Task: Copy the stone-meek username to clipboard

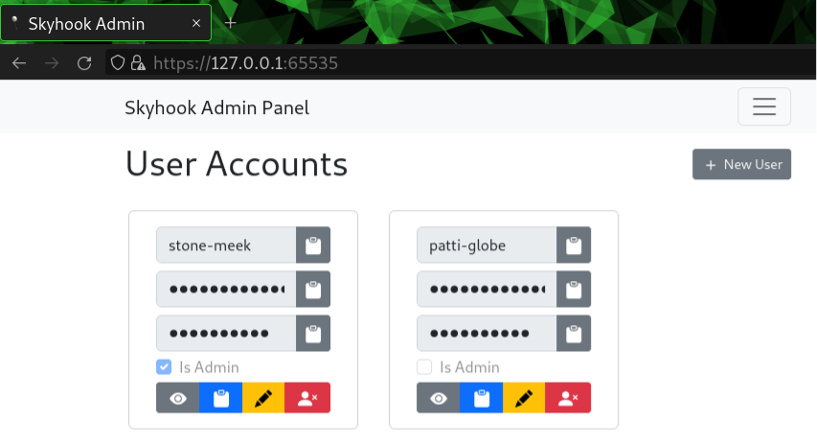Action: 313,245
